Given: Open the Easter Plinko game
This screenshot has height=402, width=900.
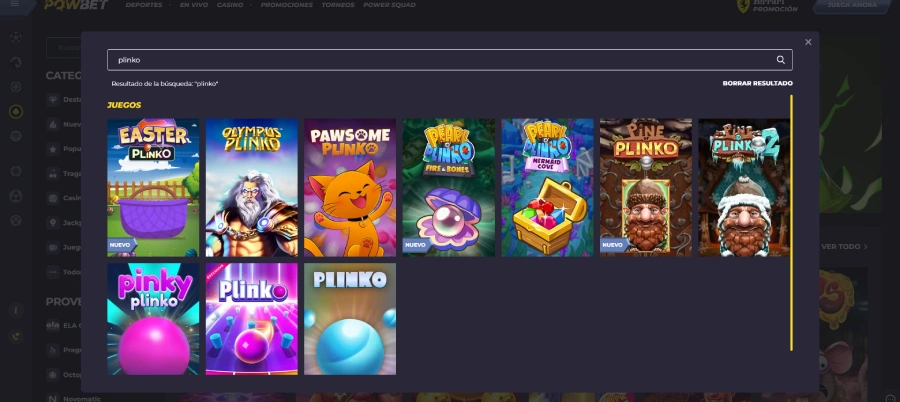Looking at the screenshot, I should [153, 187].
